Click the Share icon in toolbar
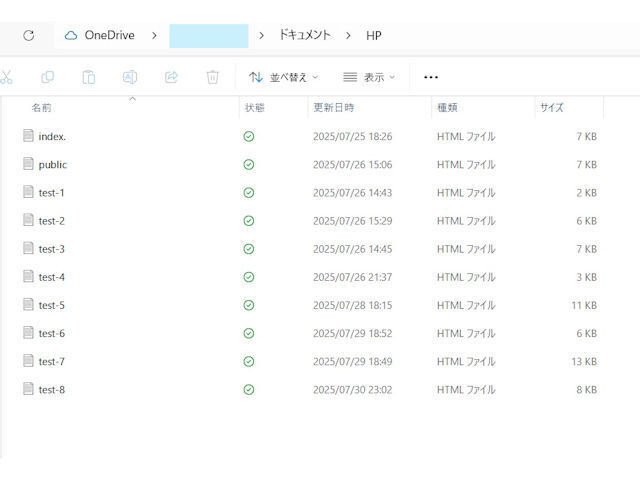This screenshot has width=640, height=480. (171, 77)
